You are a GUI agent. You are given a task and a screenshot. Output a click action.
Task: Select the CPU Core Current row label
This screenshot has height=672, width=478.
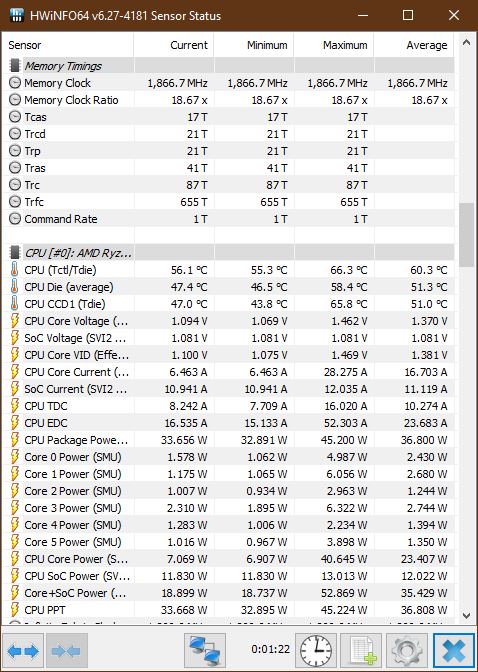point(76,372)
